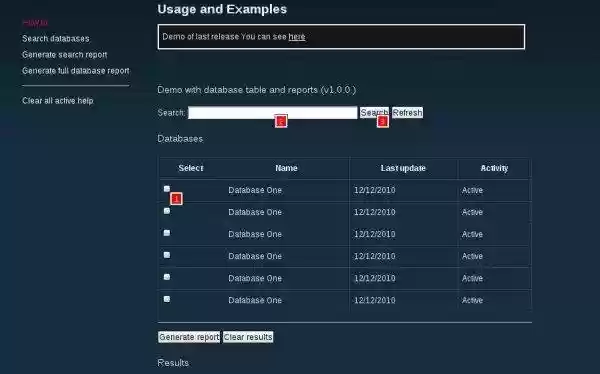Tick the checkbox in the first database row

coord(167,189)
